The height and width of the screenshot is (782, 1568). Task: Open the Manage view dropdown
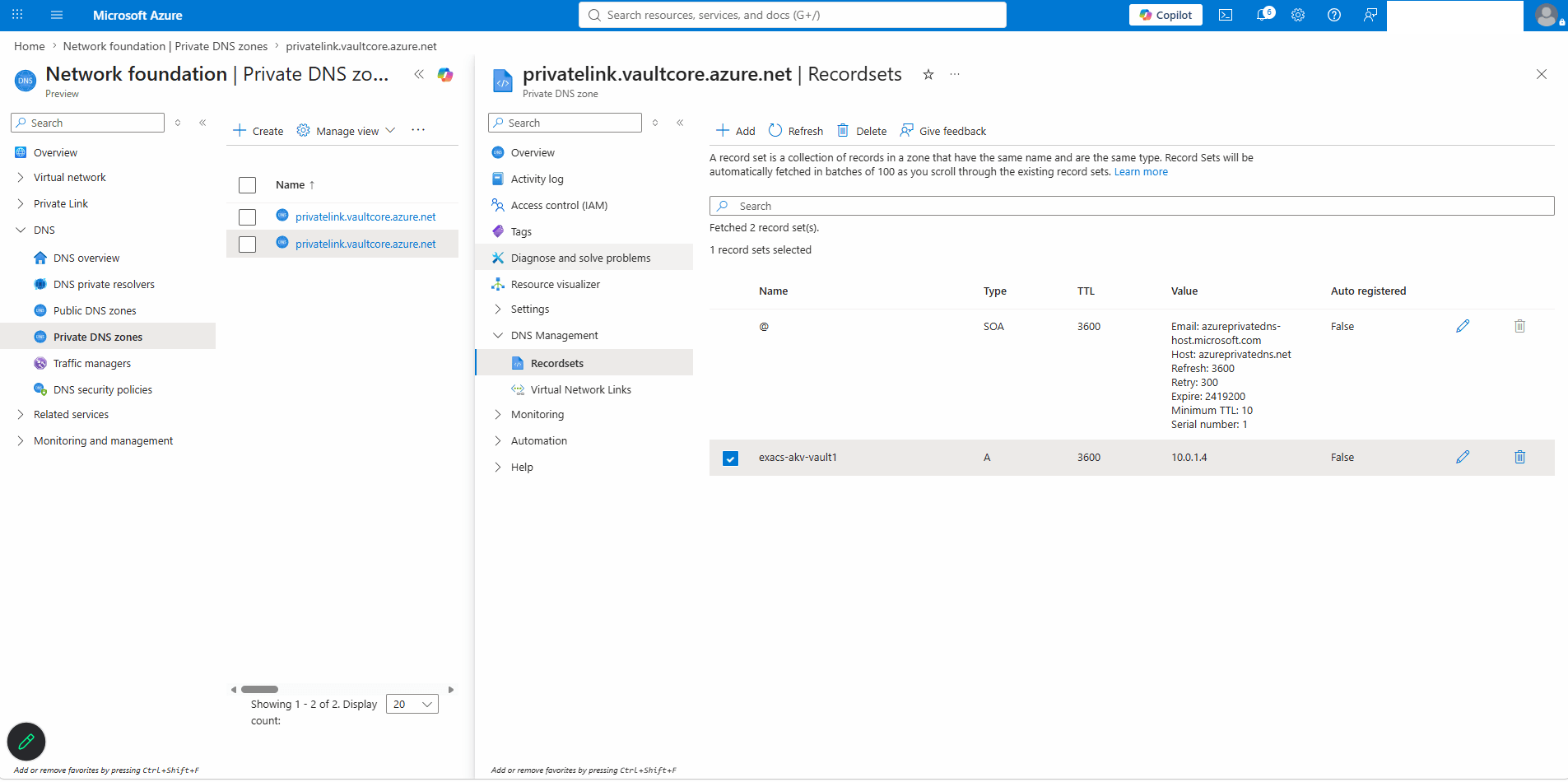pyautogui.click(x=347, y=131)
